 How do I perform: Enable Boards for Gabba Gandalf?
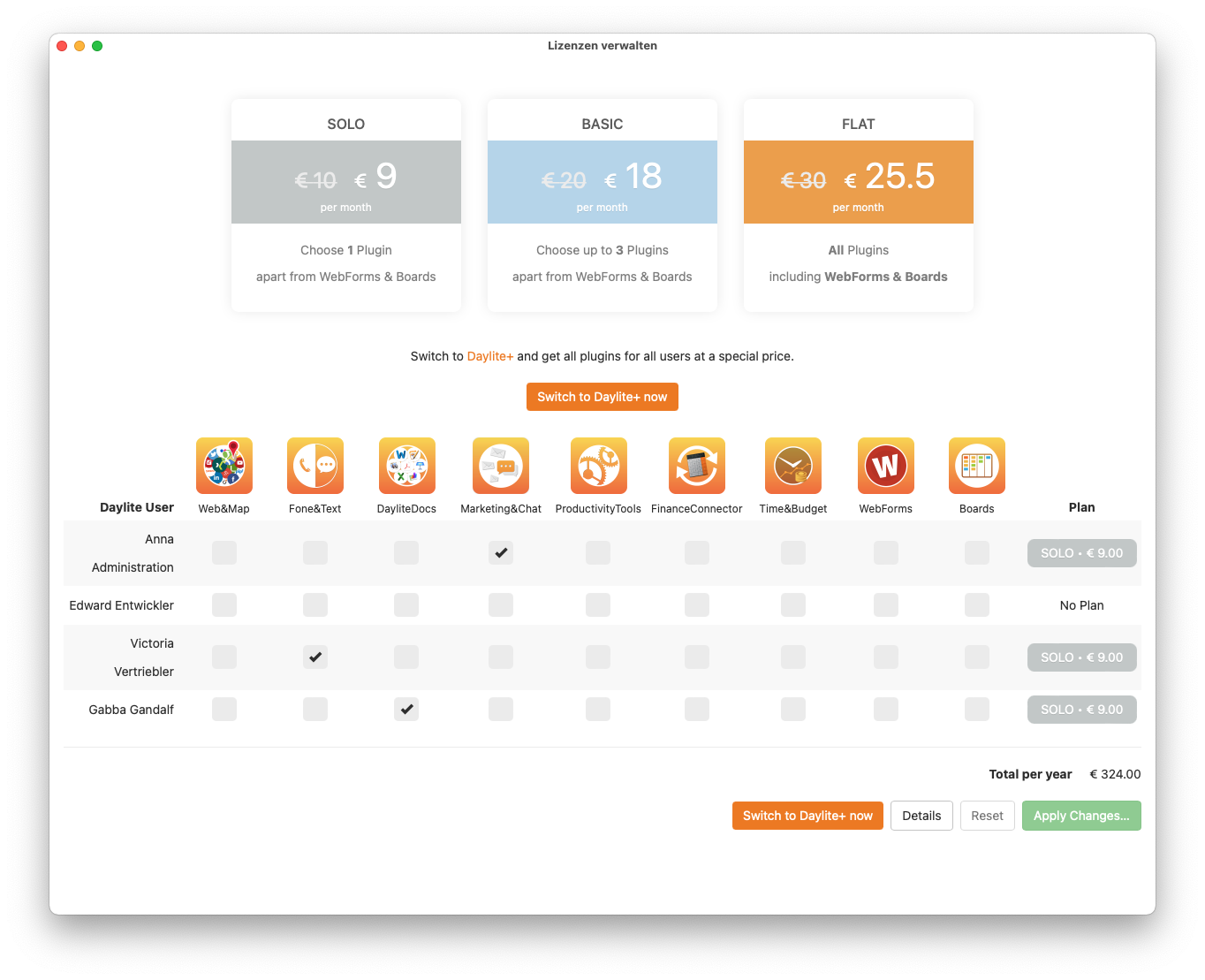pos(977,710)
